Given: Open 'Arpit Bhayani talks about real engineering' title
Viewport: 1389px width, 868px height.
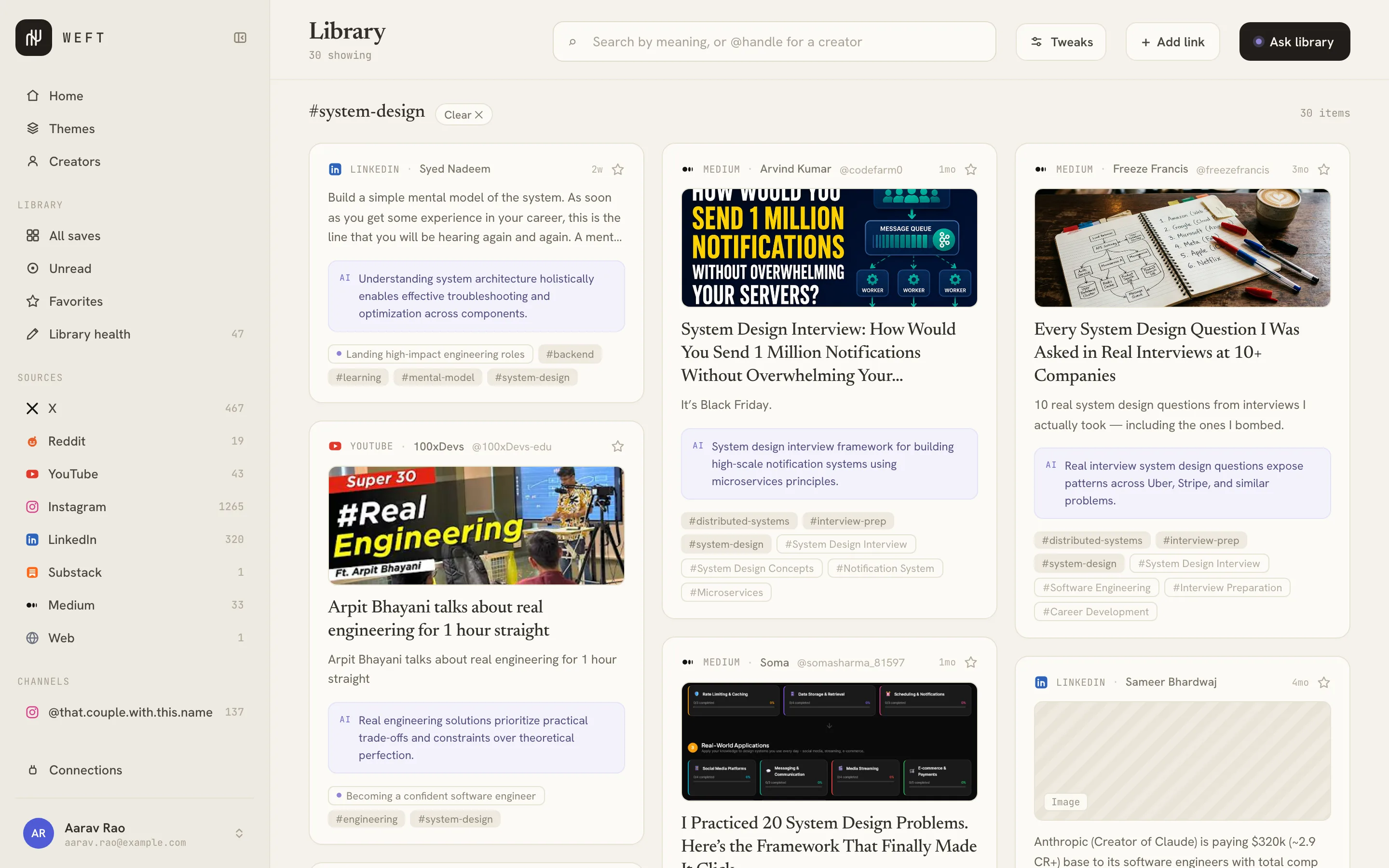Looking at the screenshot, I should click(x=438, y=618).
